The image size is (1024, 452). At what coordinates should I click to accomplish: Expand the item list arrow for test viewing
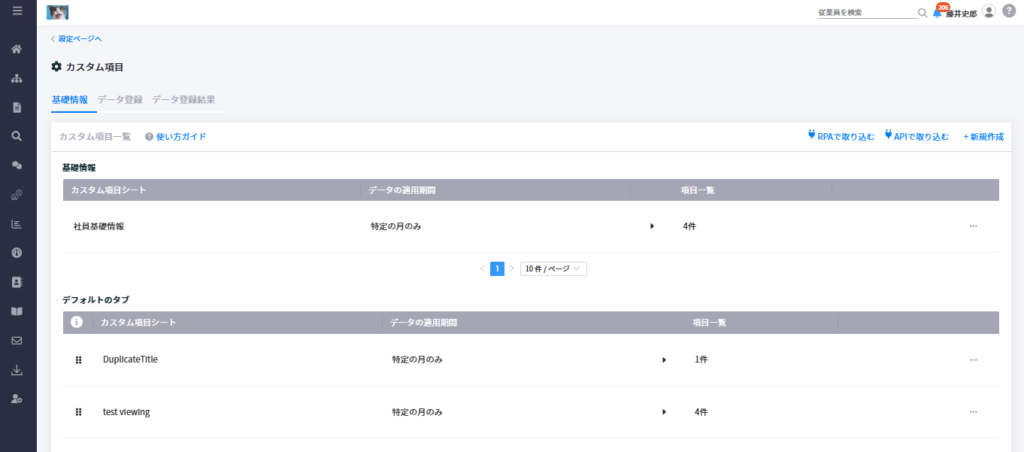click(x=664, y=412)
